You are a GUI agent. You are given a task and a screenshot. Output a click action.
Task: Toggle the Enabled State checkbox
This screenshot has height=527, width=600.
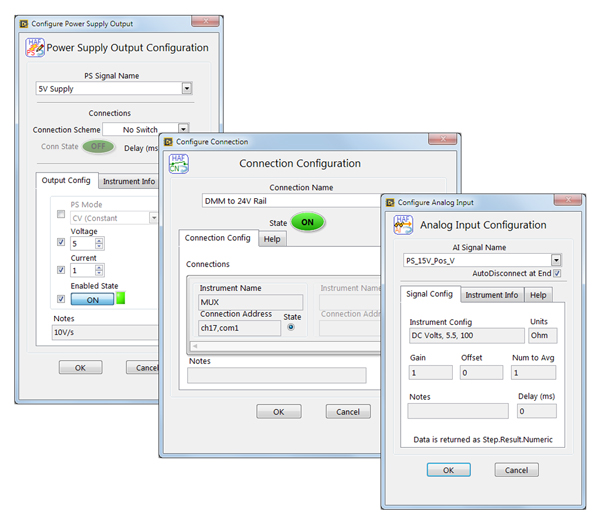[61, 299]
